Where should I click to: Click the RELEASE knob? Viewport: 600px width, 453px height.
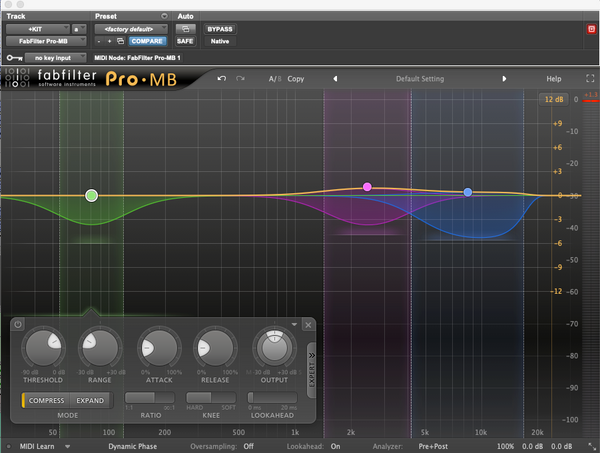click(215, 348)
